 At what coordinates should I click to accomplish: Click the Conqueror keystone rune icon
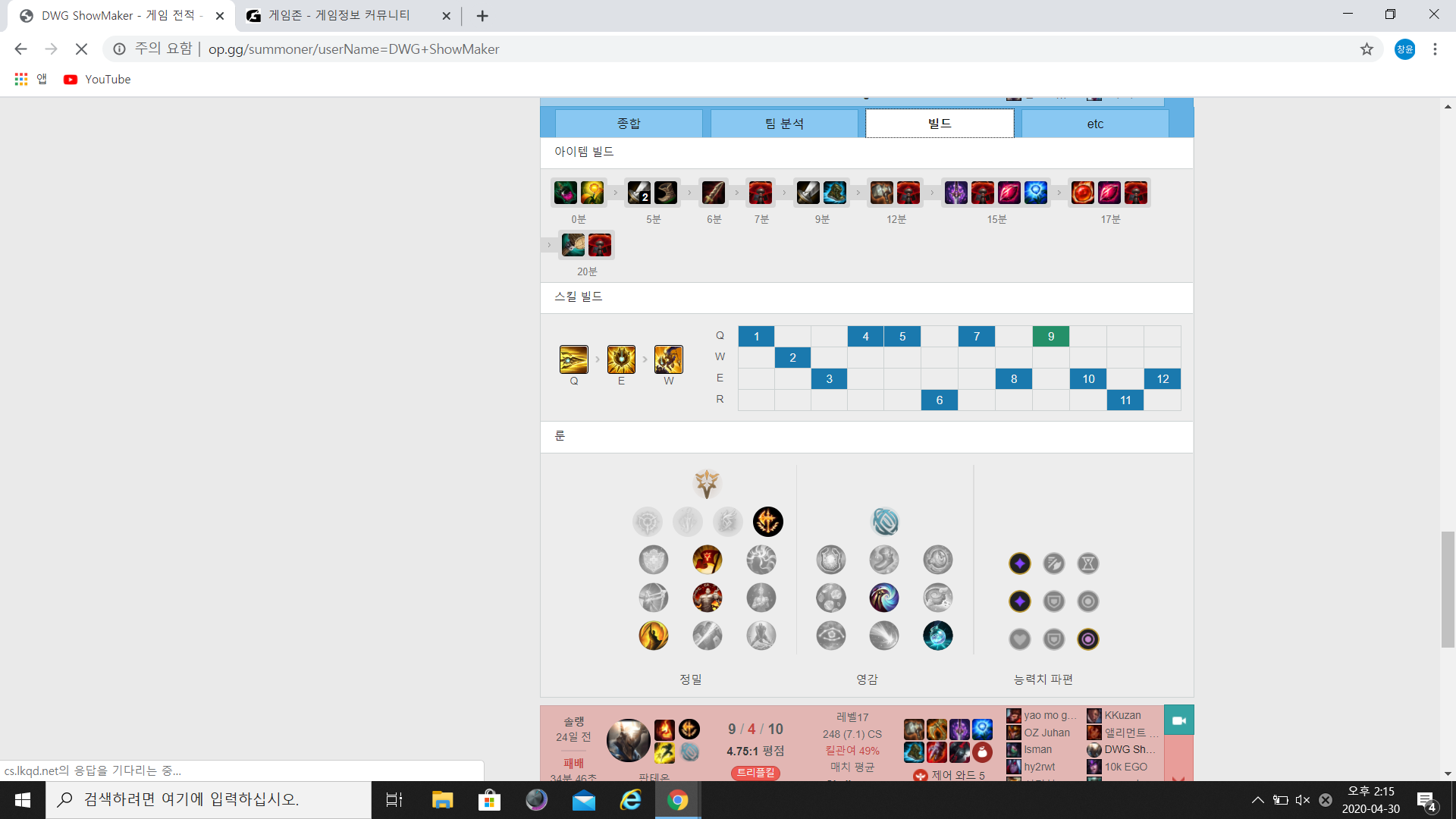[x=767, y=522]
